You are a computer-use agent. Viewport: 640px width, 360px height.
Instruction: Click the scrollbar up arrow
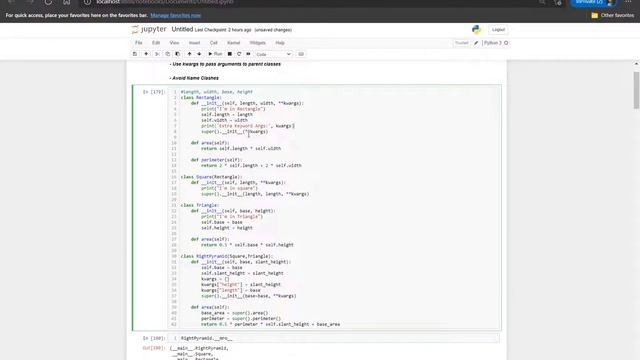(636, 64)
